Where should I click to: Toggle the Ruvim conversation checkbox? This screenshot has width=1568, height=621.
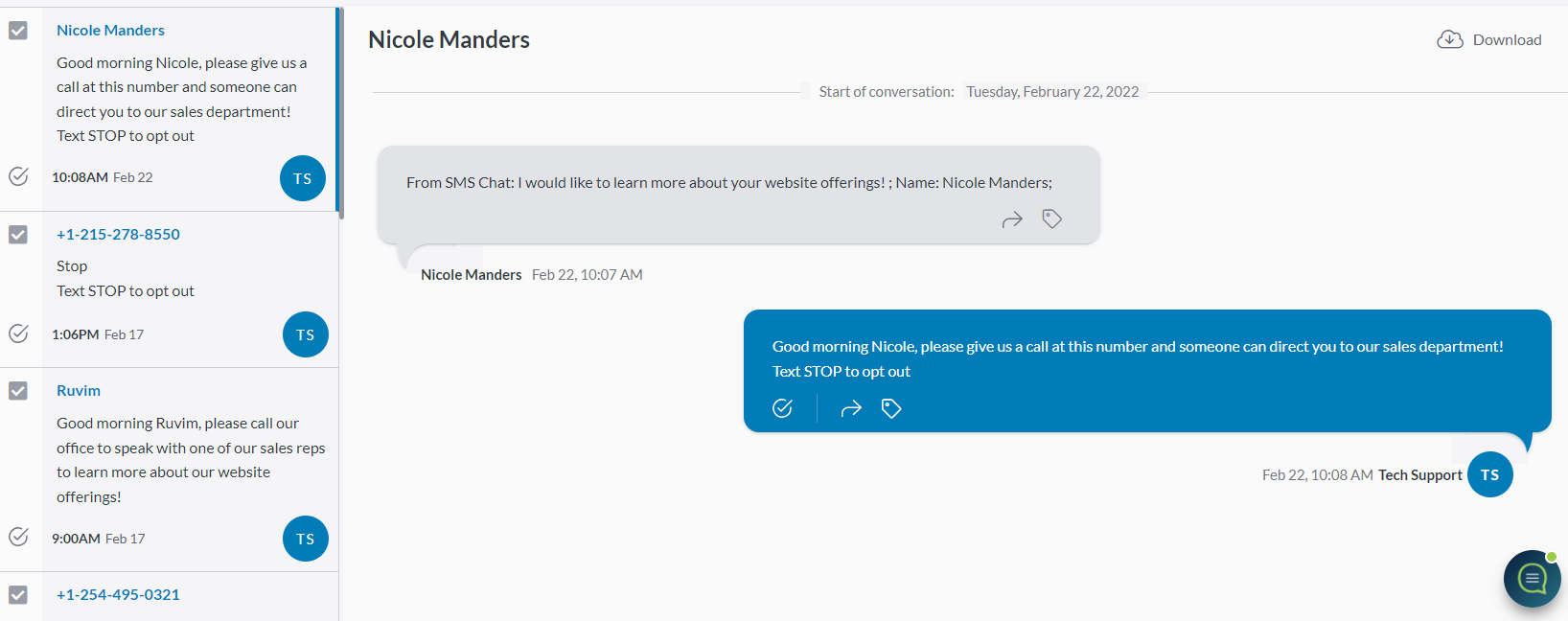click(18, 391)
